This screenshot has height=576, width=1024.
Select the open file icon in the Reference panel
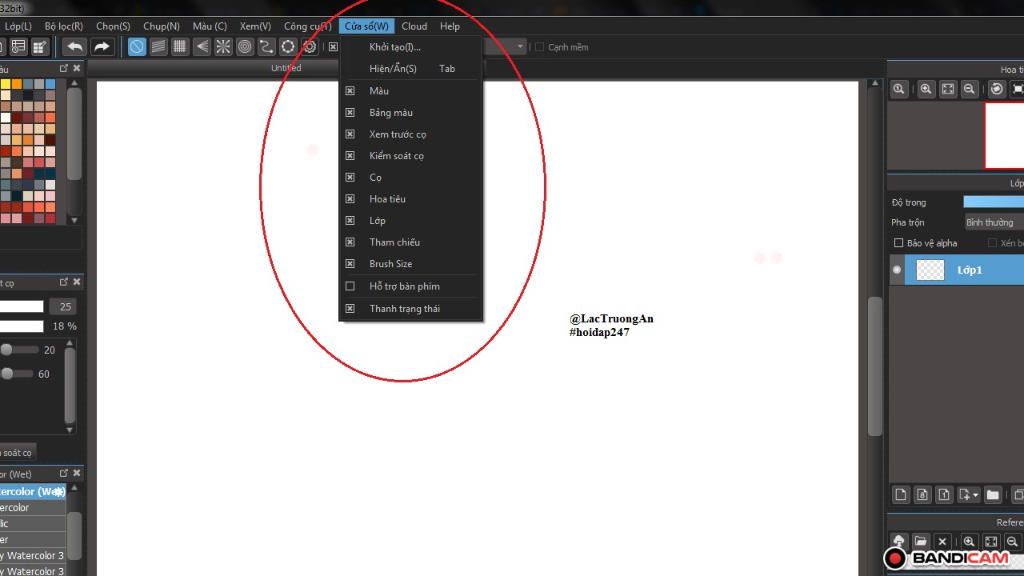pyautogui.click(x=921, y=541)
